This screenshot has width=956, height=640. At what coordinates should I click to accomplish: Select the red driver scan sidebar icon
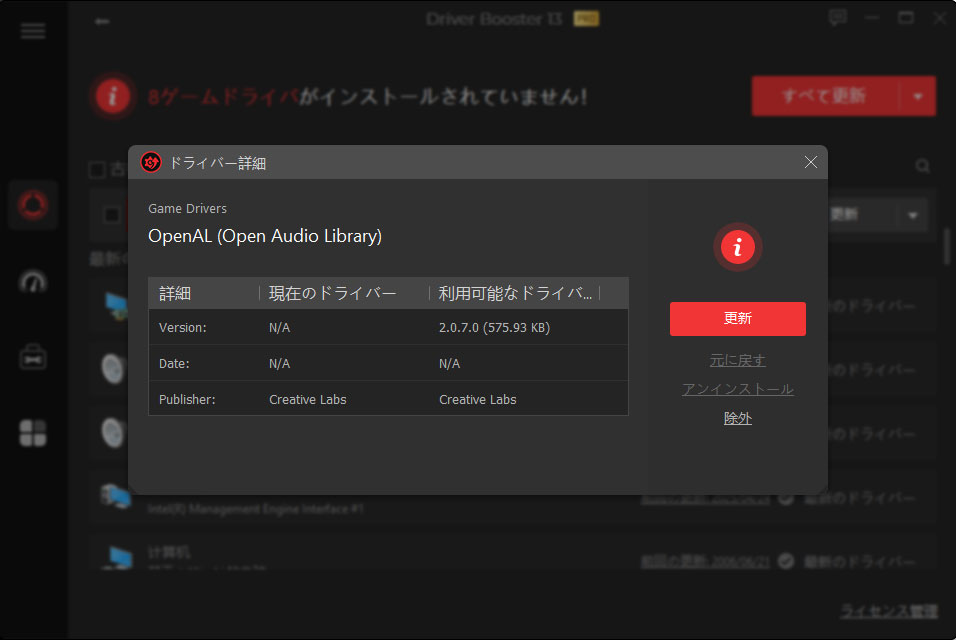tap(33, 205)
